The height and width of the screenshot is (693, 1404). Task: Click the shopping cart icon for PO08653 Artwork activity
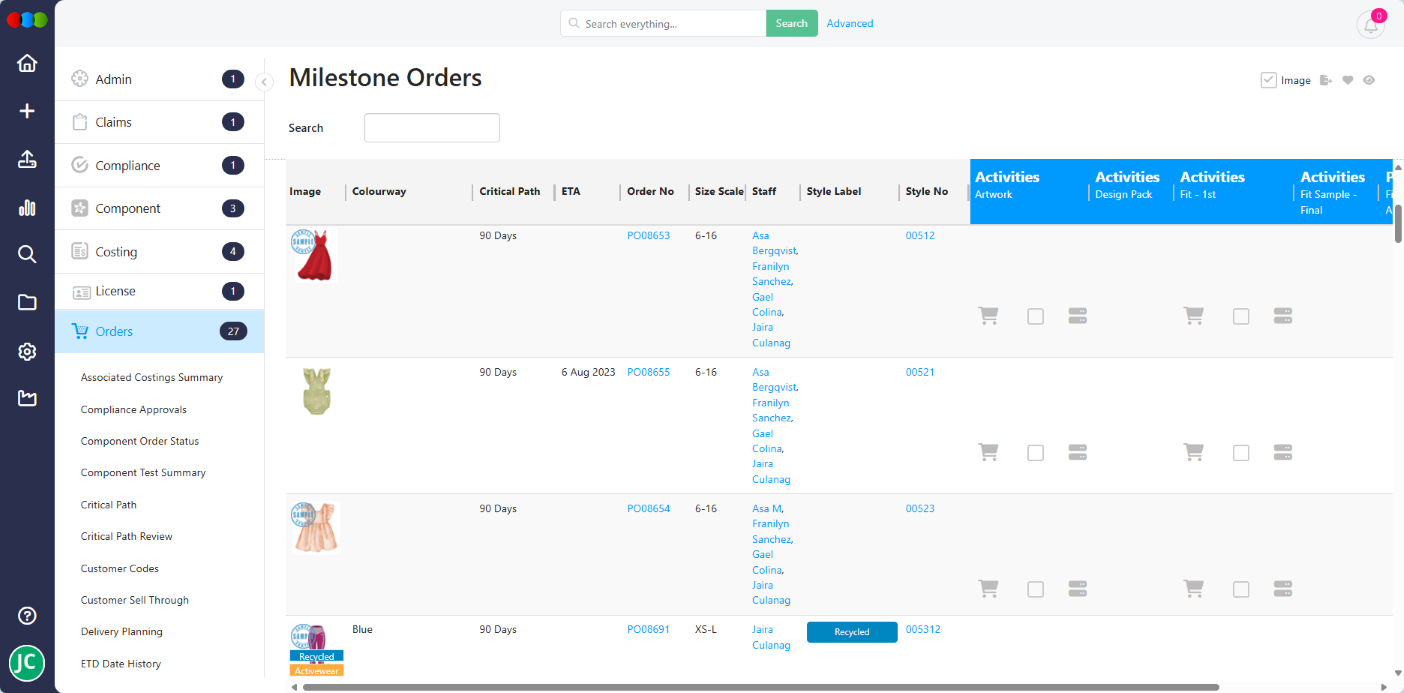tap(988, 315)
